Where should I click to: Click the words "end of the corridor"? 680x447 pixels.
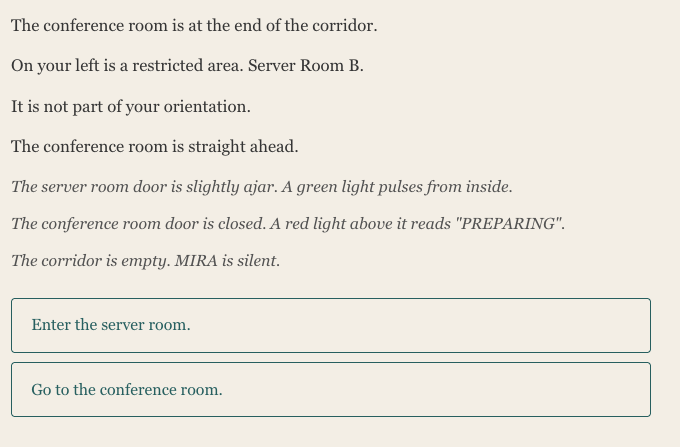tap(308, 26)
